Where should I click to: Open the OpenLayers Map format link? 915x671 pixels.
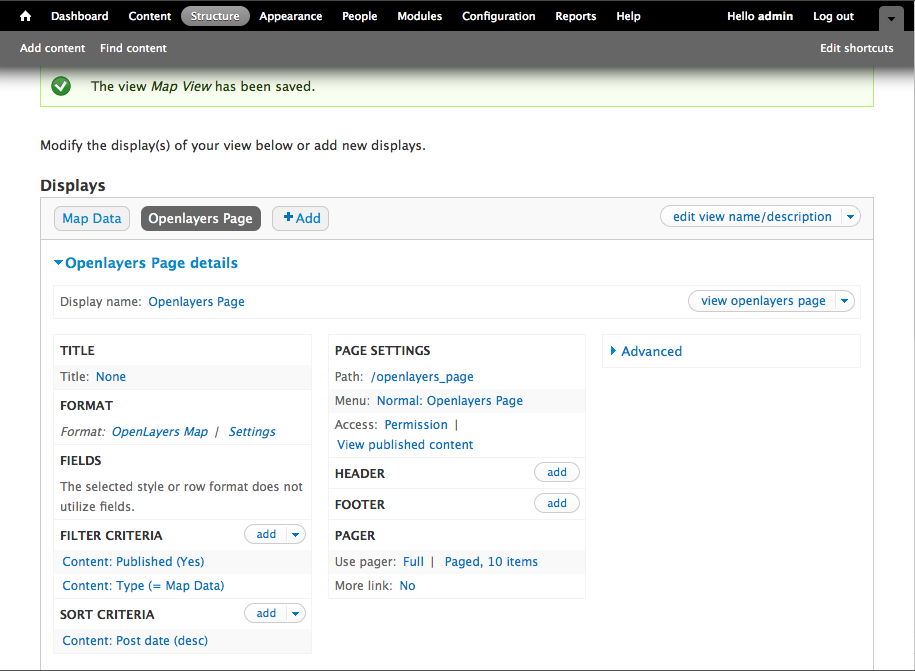pos(160,432)
